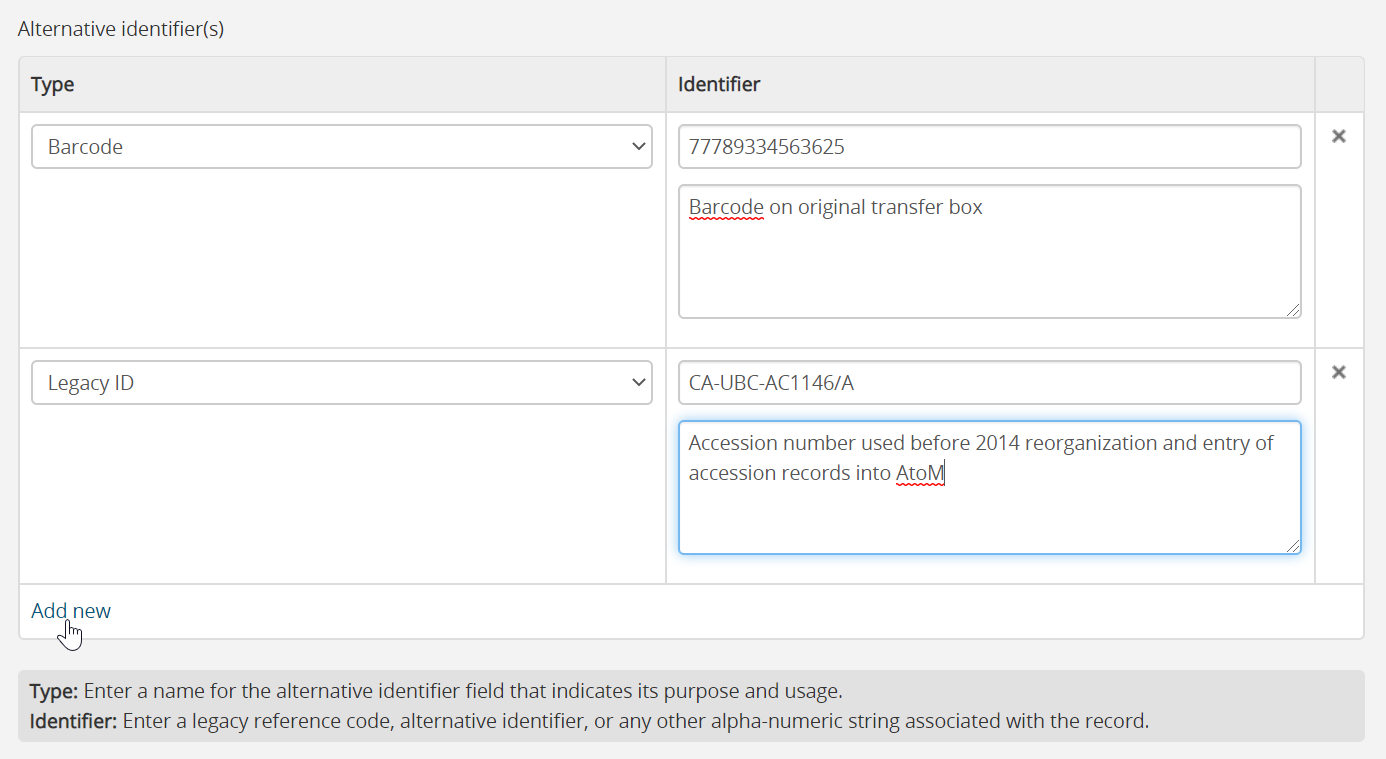
Task: Click the underlined word 'AtoM' in note
Action: click(x=920, y=473)
